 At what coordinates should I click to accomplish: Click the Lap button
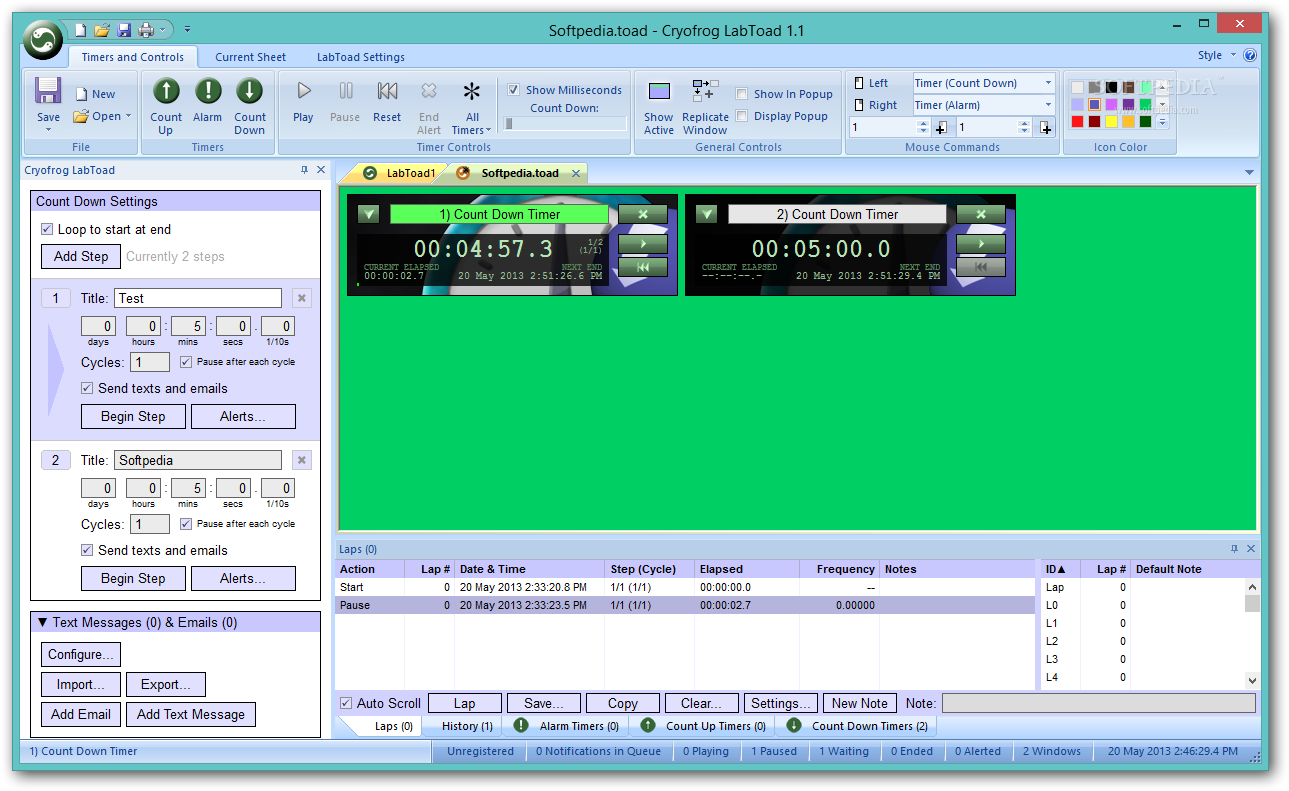(x=464, y=703)
